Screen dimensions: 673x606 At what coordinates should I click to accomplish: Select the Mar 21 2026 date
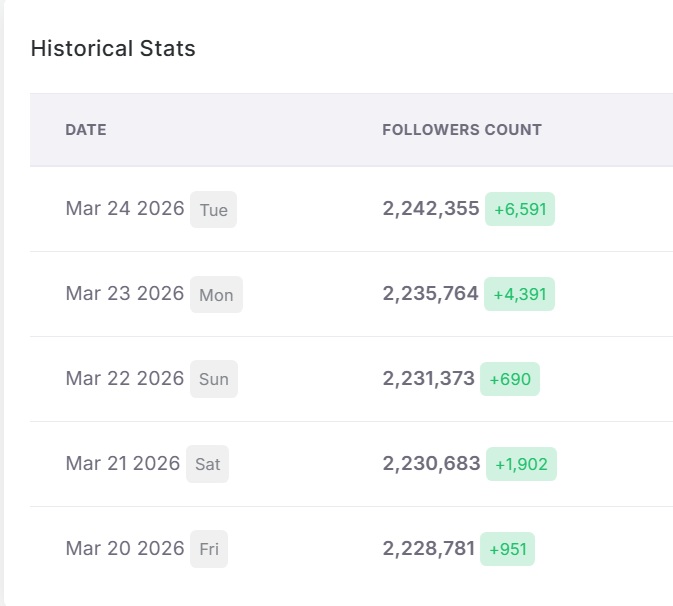[x=123, y=464]
